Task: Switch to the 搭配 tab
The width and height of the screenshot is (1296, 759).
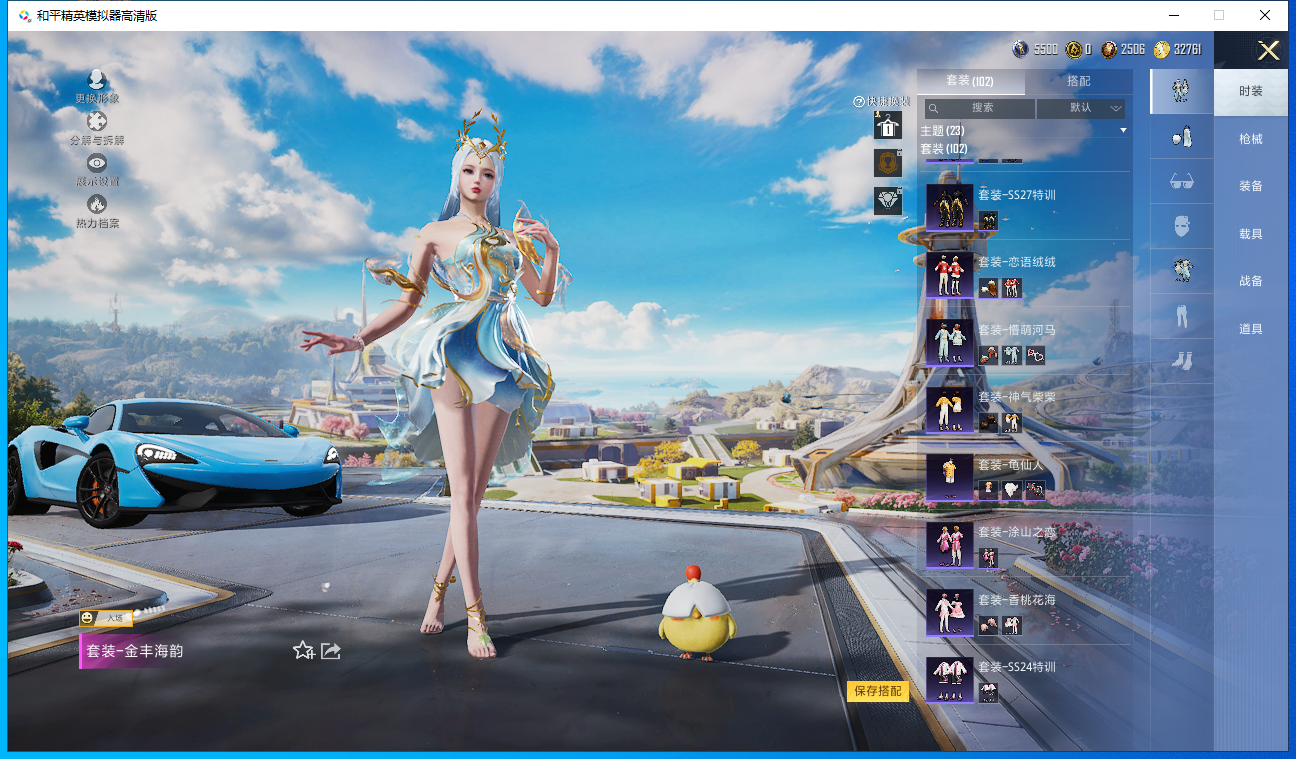Action: coord(1078,81)
